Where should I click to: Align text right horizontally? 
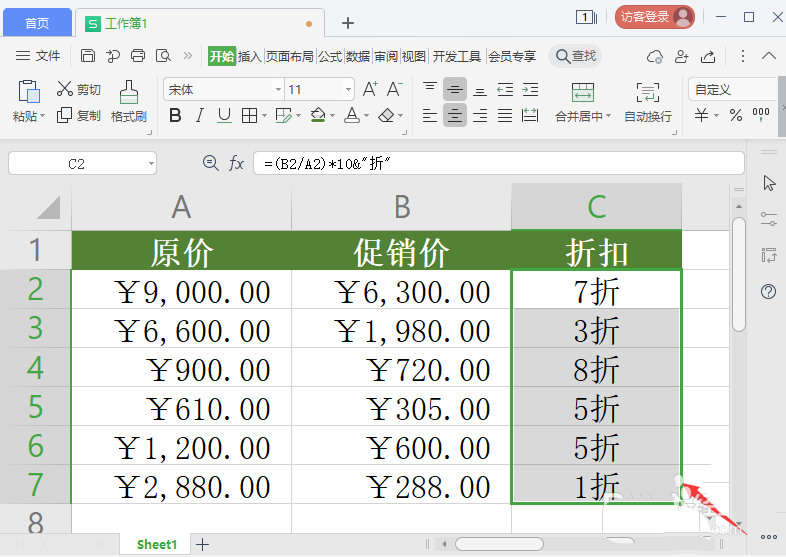pyautogui.click(x=480, y=116)
